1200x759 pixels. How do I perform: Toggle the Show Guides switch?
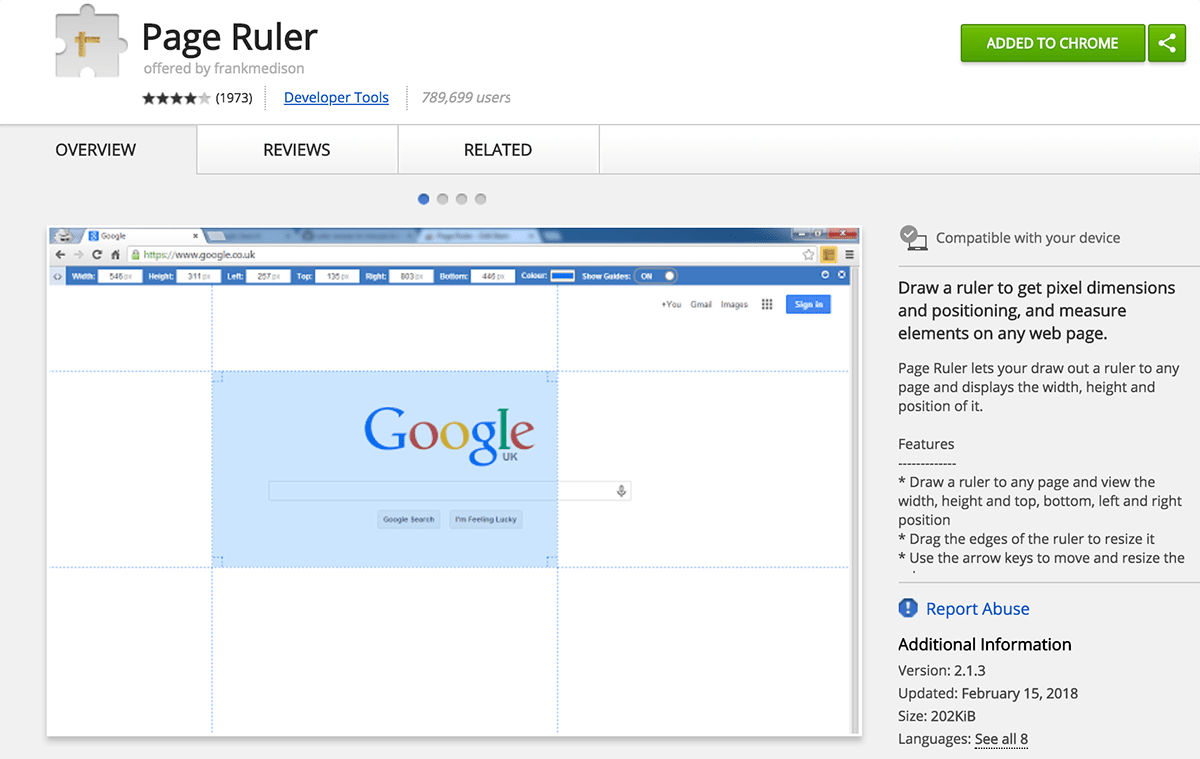coord(656,276)
